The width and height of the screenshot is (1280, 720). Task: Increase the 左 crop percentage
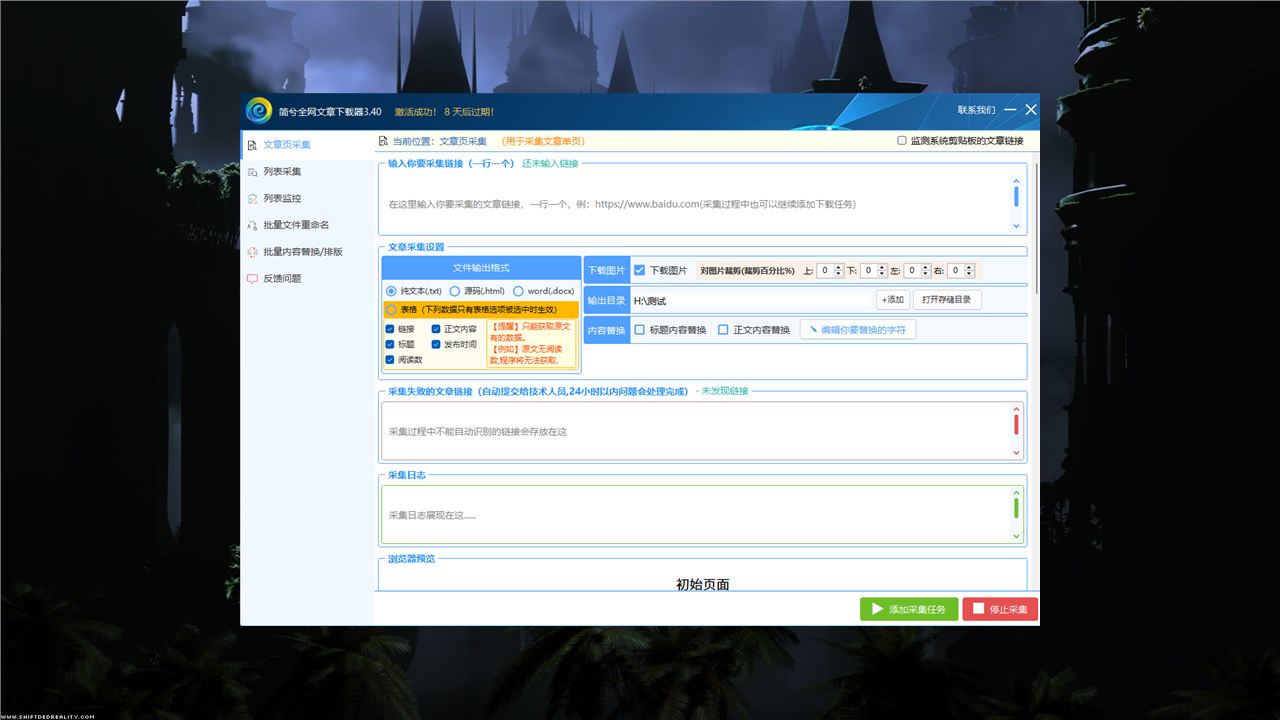point(926,267)
